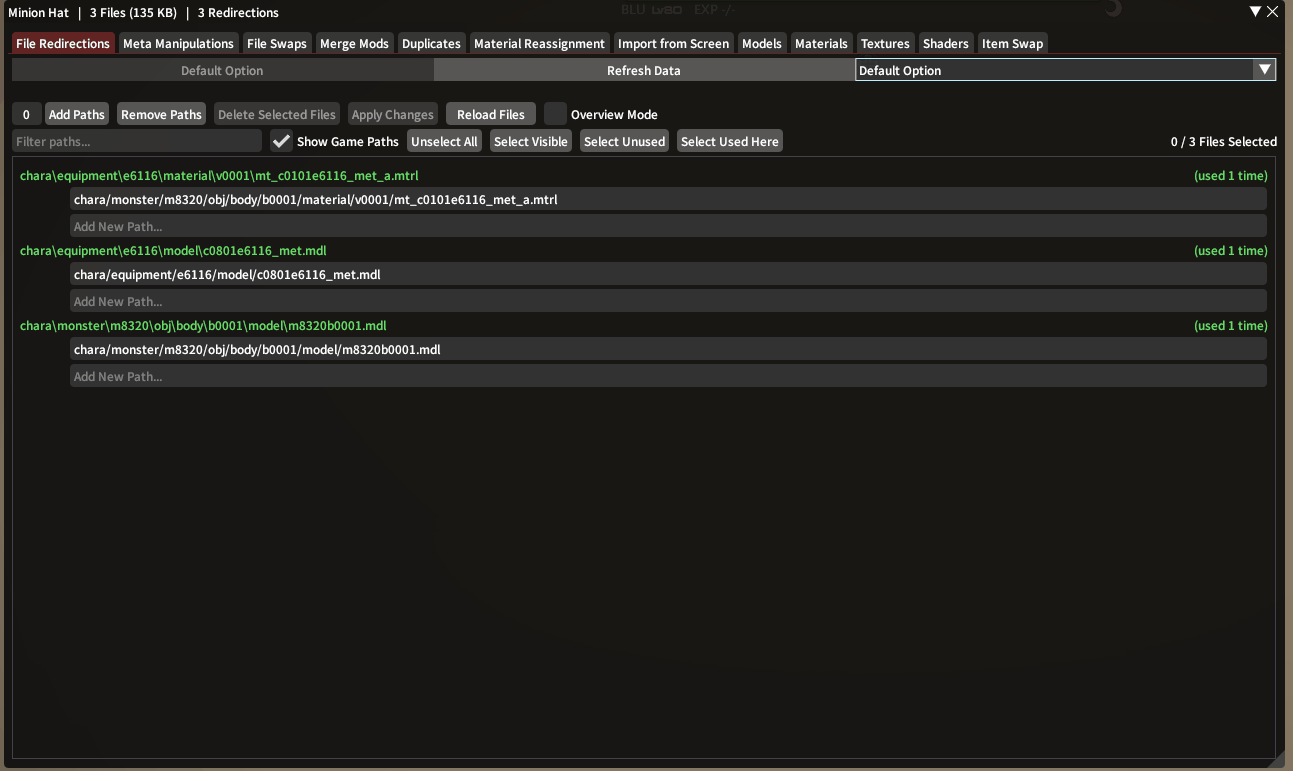Click the window resize grip

(x=1277, y=759)
